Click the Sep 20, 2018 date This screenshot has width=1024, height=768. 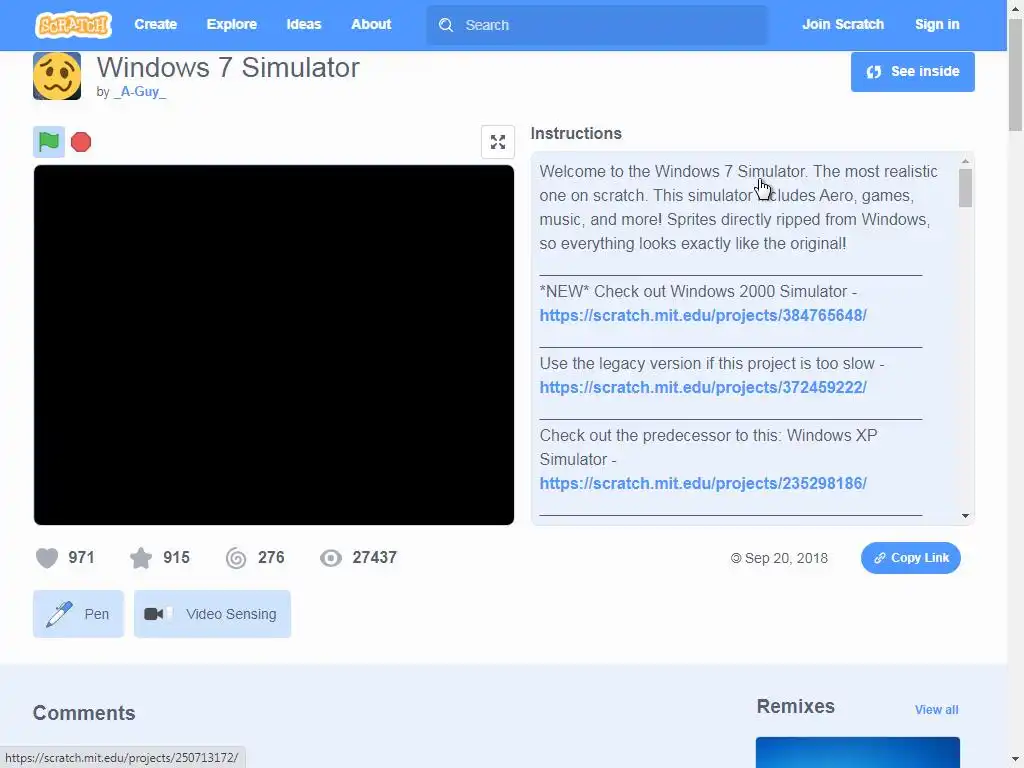(786, 558)
